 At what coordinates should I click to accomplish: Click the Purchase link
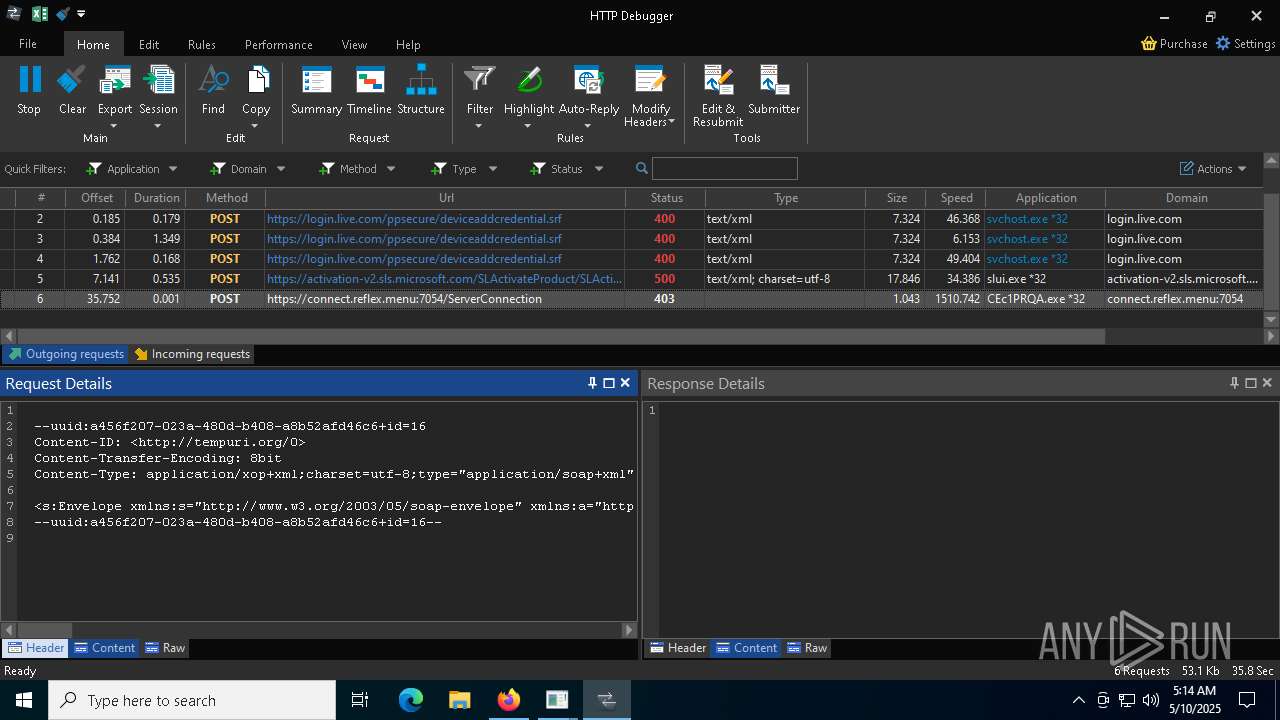[x=1174, y=43]
